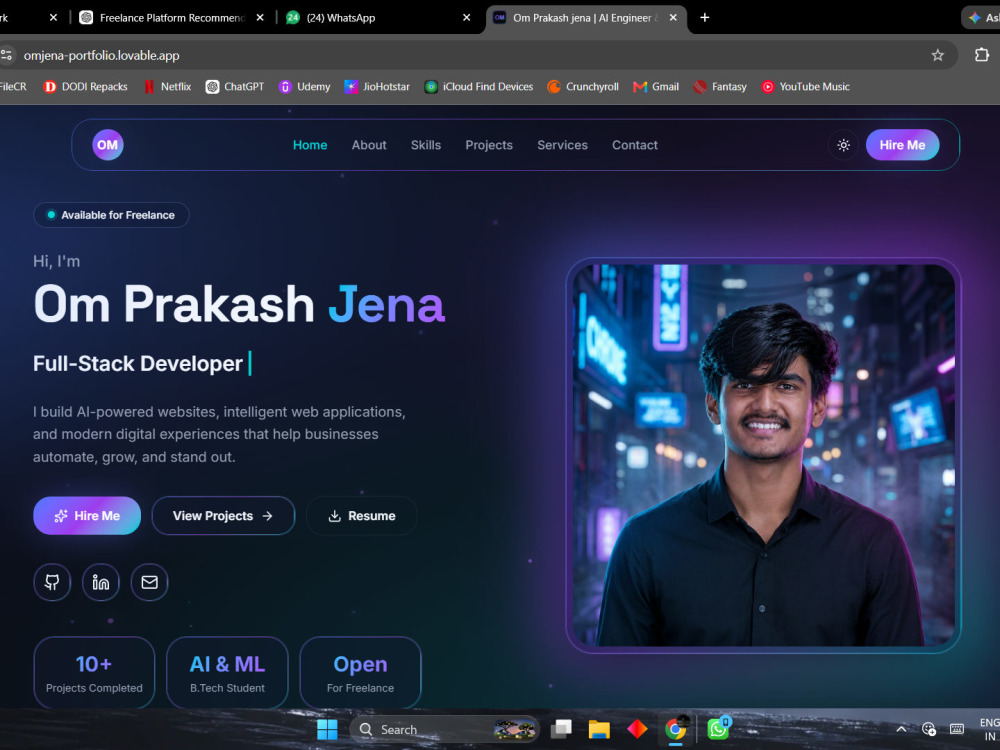Viewport: 1000px width, 750px height.
Task: Click the sparkle Ask button in tab bar
Action: (982, 18)
